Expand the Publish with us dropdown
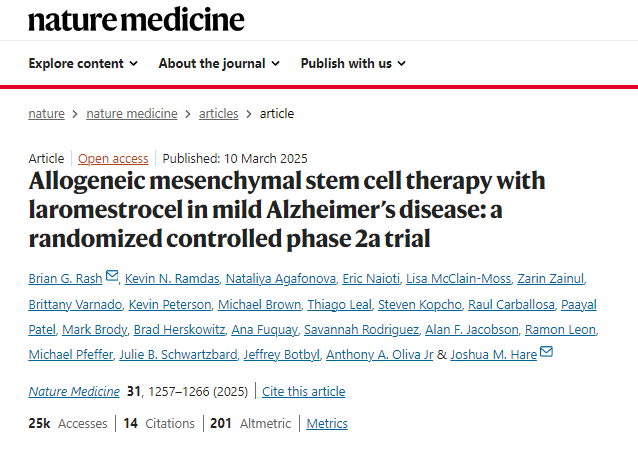 click(353, 63)
